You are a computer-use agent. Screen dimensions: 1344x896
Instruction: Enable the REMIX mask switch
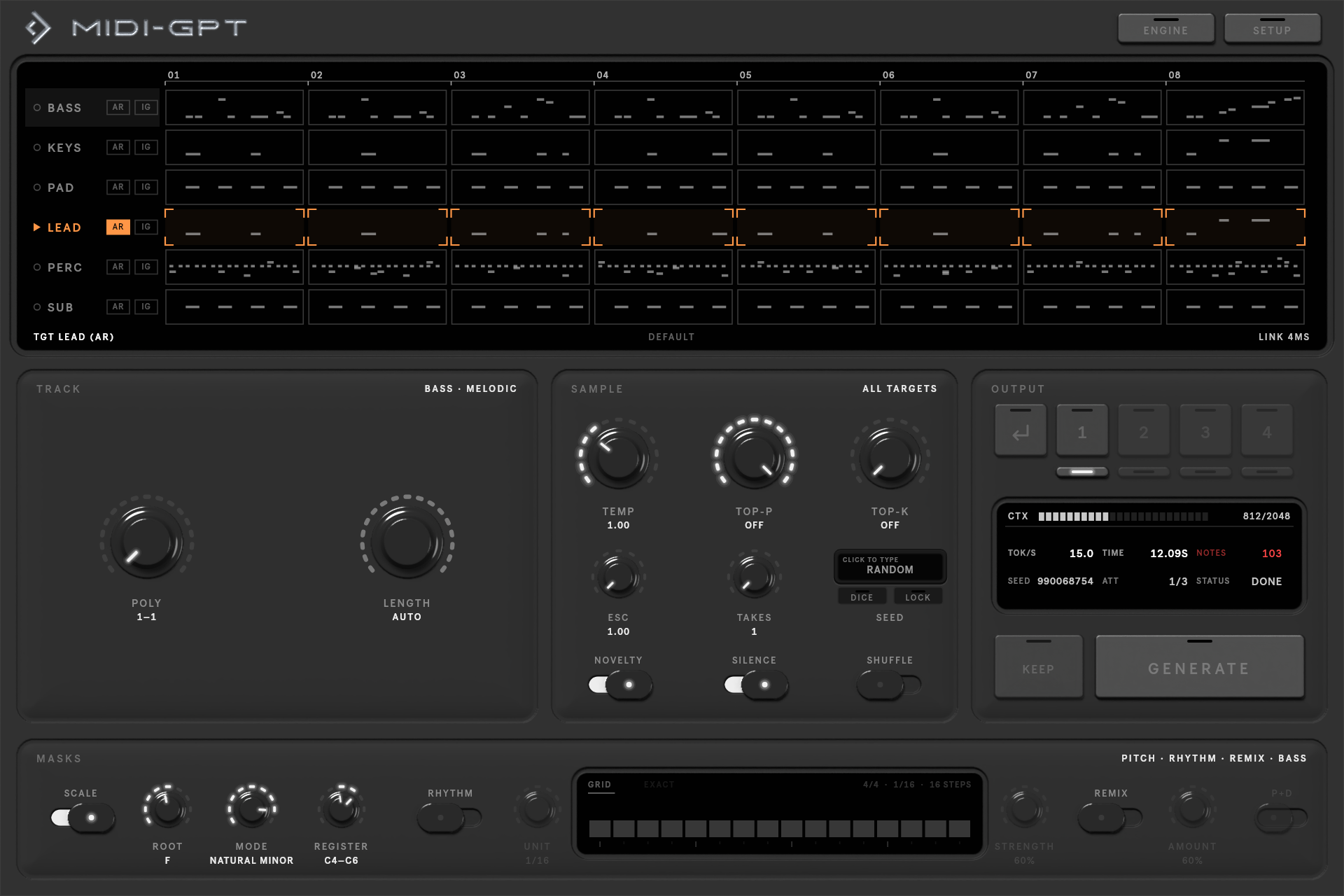click(x=1111, y=818)
